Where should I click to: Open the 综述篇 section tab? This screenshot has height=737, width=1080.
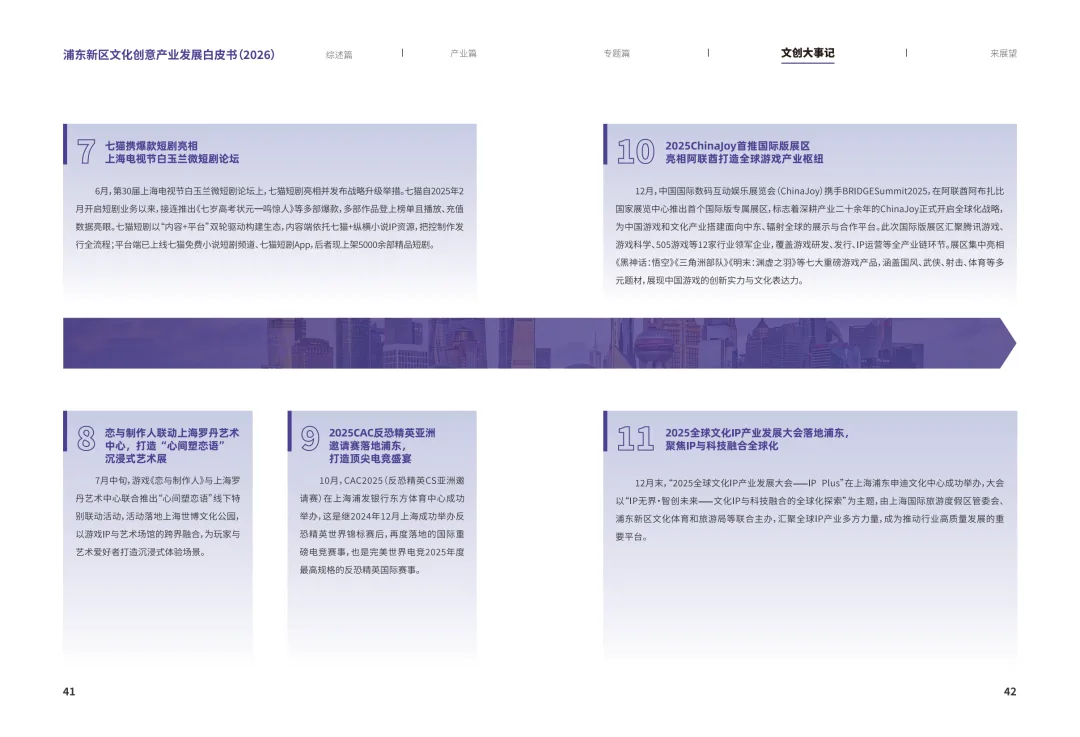tap(339, 54)
